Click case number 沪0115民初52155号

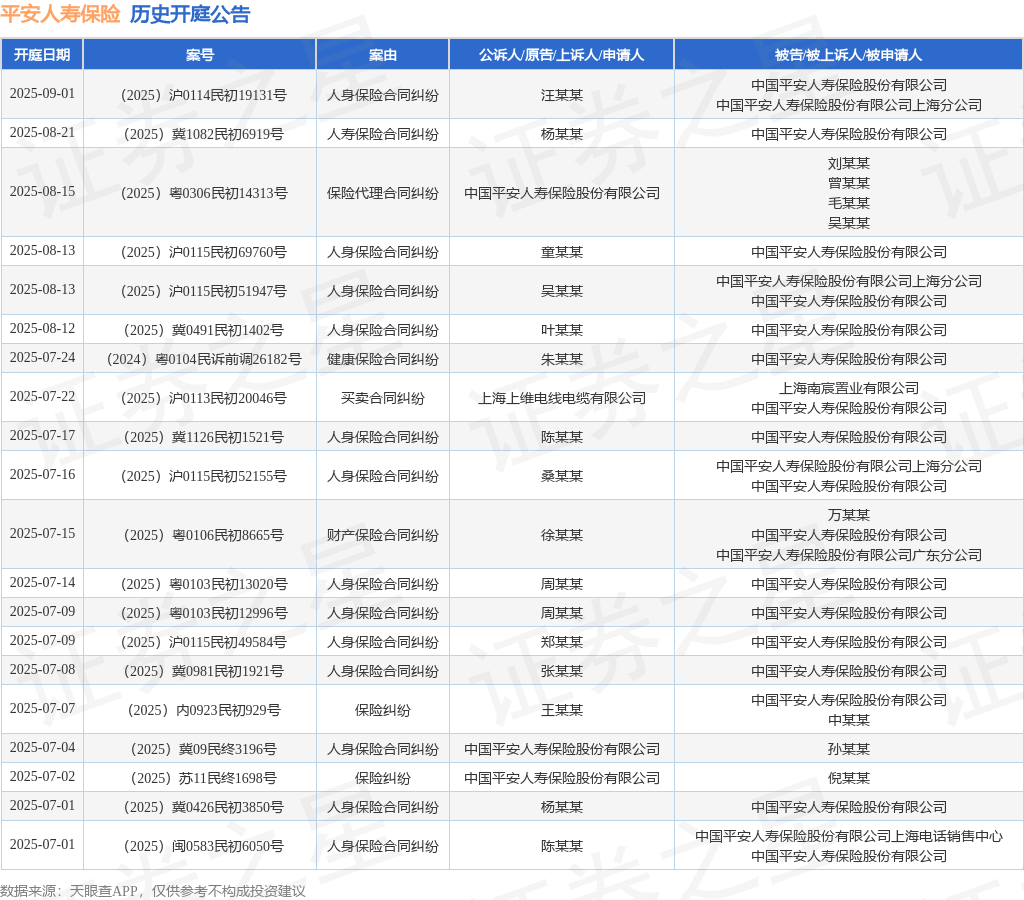click(204, 477)
